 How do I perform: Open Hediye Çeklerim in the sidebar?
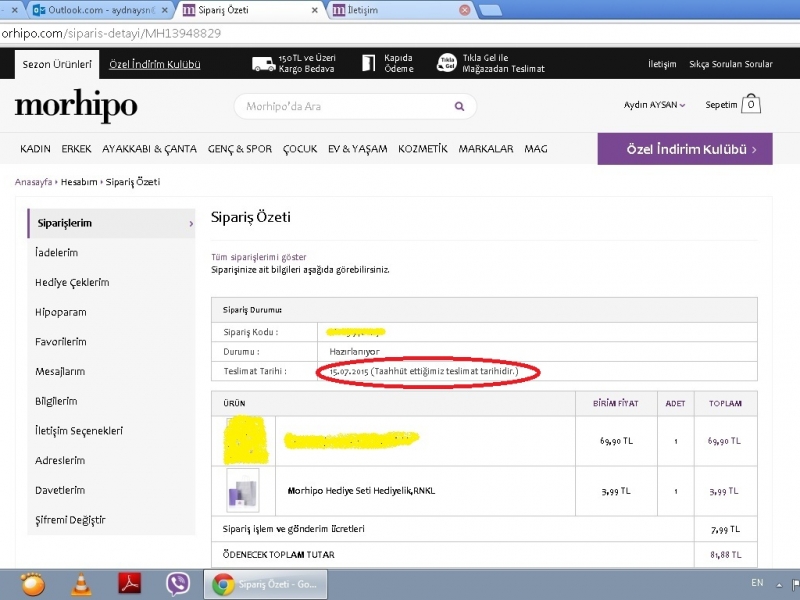click(72, 283)
